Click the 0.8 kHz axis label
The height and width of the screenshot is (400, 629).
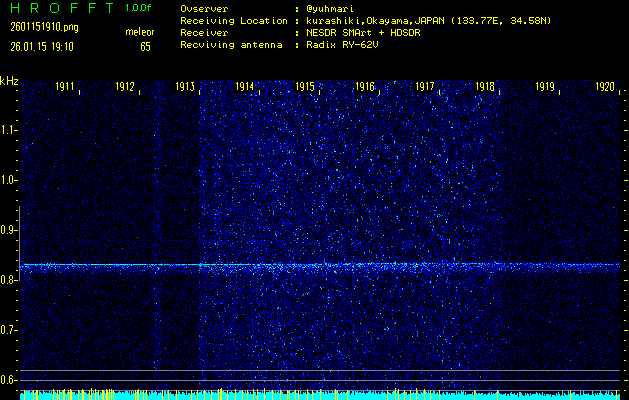[x=7, y=280]
